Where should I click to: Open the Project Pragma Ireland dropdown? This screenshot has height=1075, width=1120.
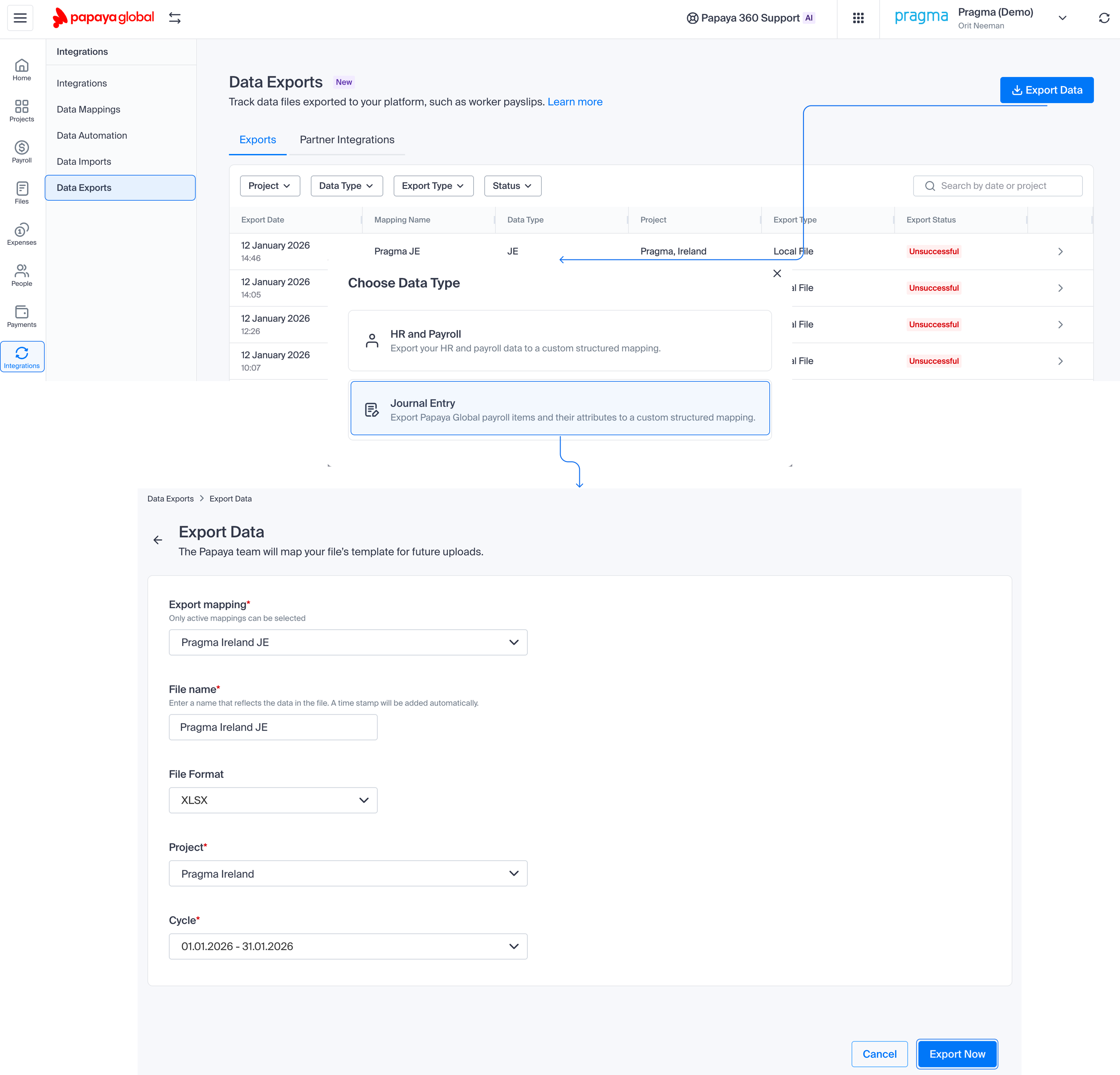(x=348, y=874)
